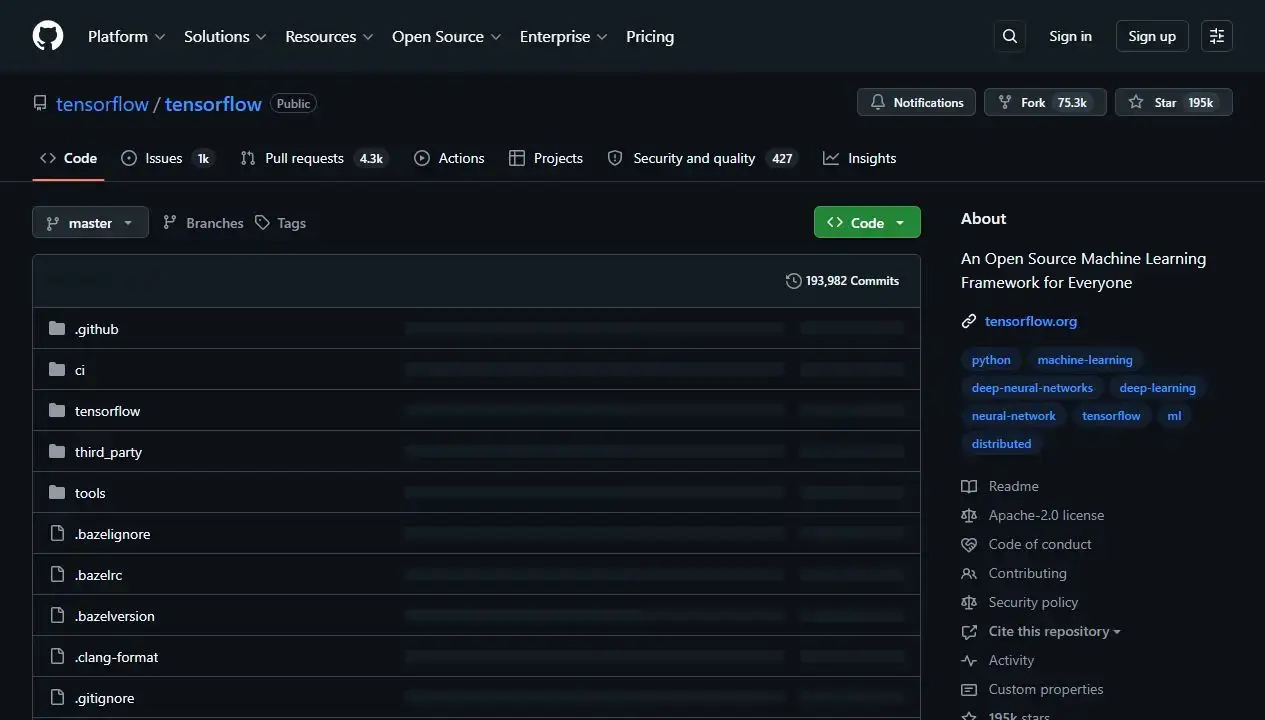Open the Pull requests tab
This screenshot has width=1265, height=720.
tap(314, 158)
